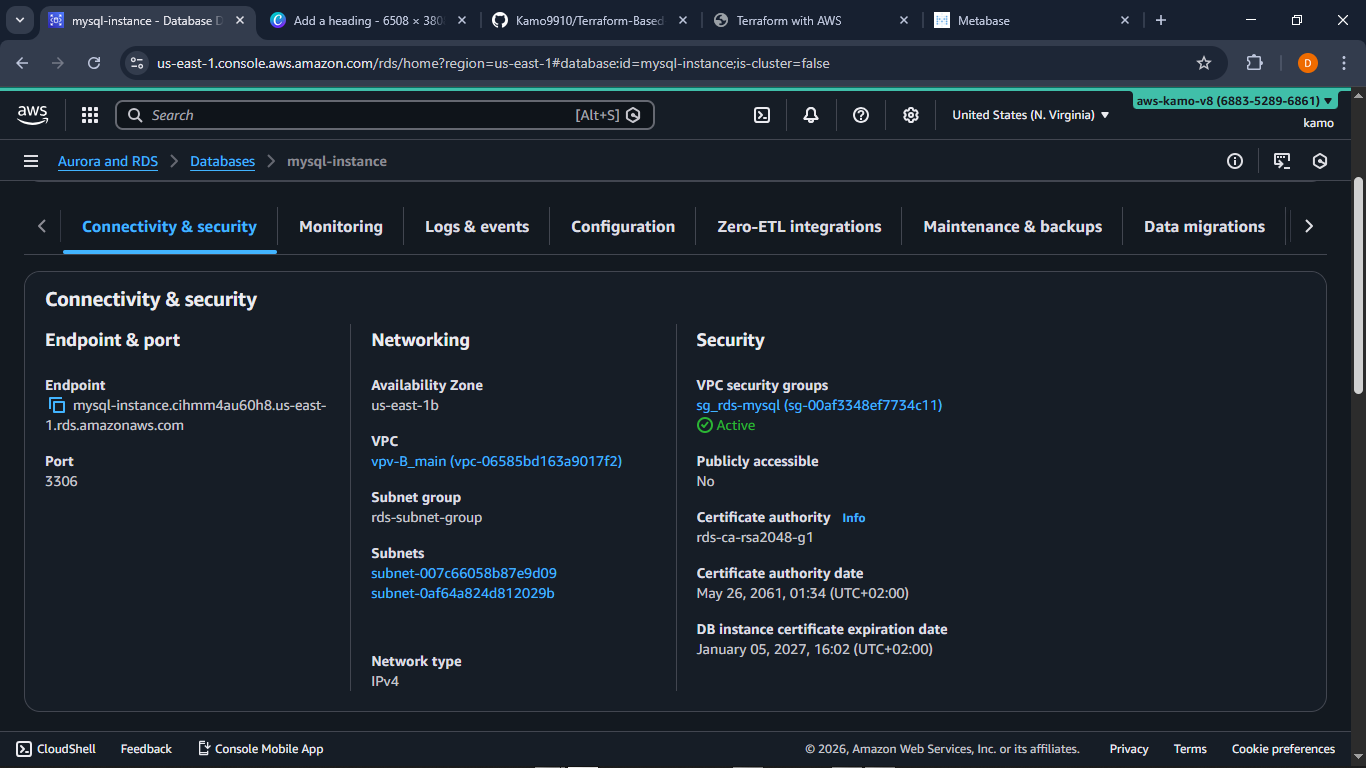Bookmark this page with star icon
Screen dimensions: 1366x768
[1204, 63]
